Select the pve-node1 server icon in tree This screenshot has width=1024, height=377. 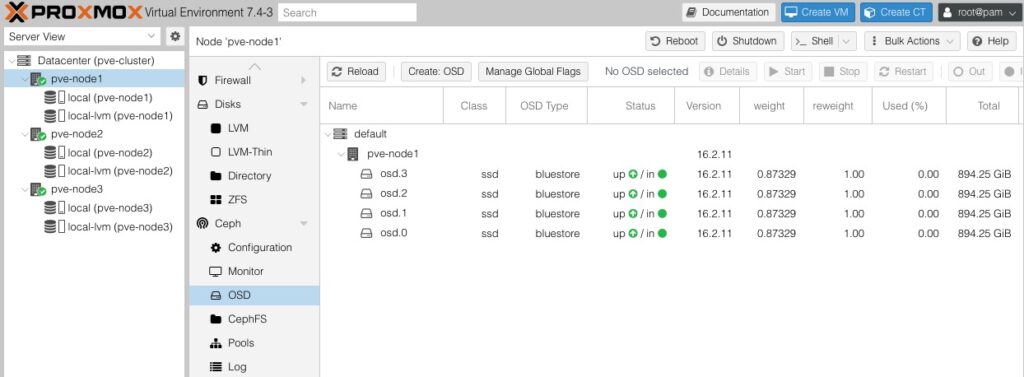(x=38, y=79)
